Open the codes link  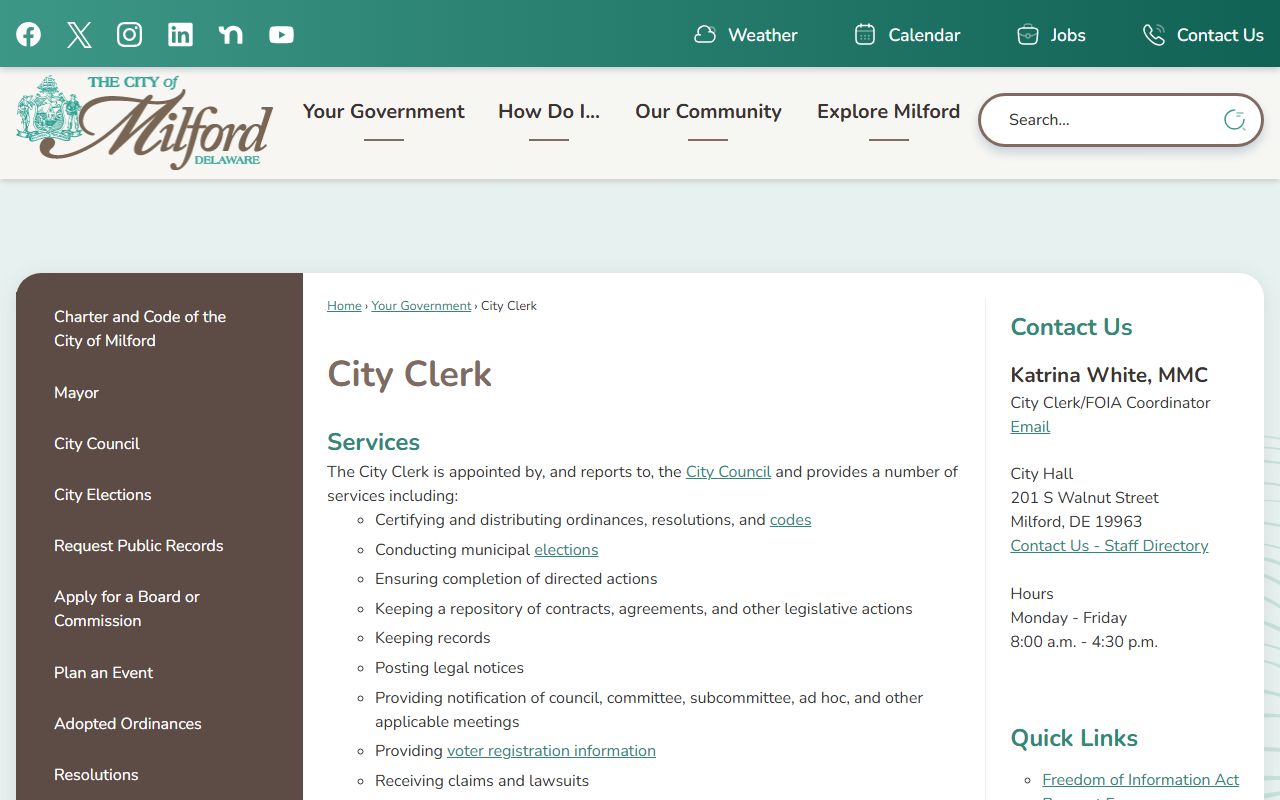[x=790, y=520]
